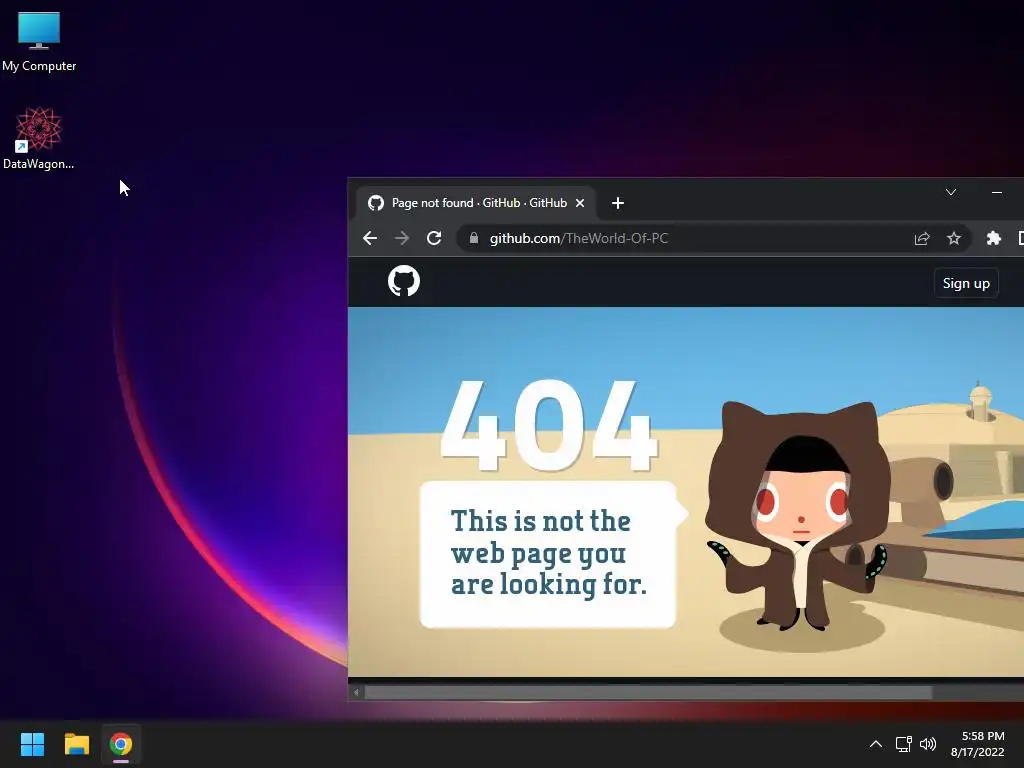Open File Explorer from the taskbar

point(76,744)
